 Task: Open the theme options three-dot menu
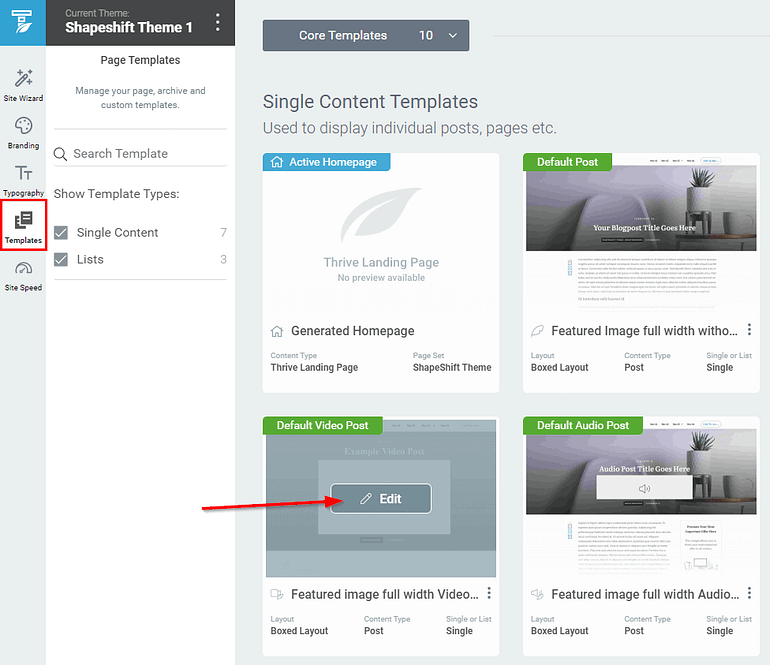(x=217, y=23)
